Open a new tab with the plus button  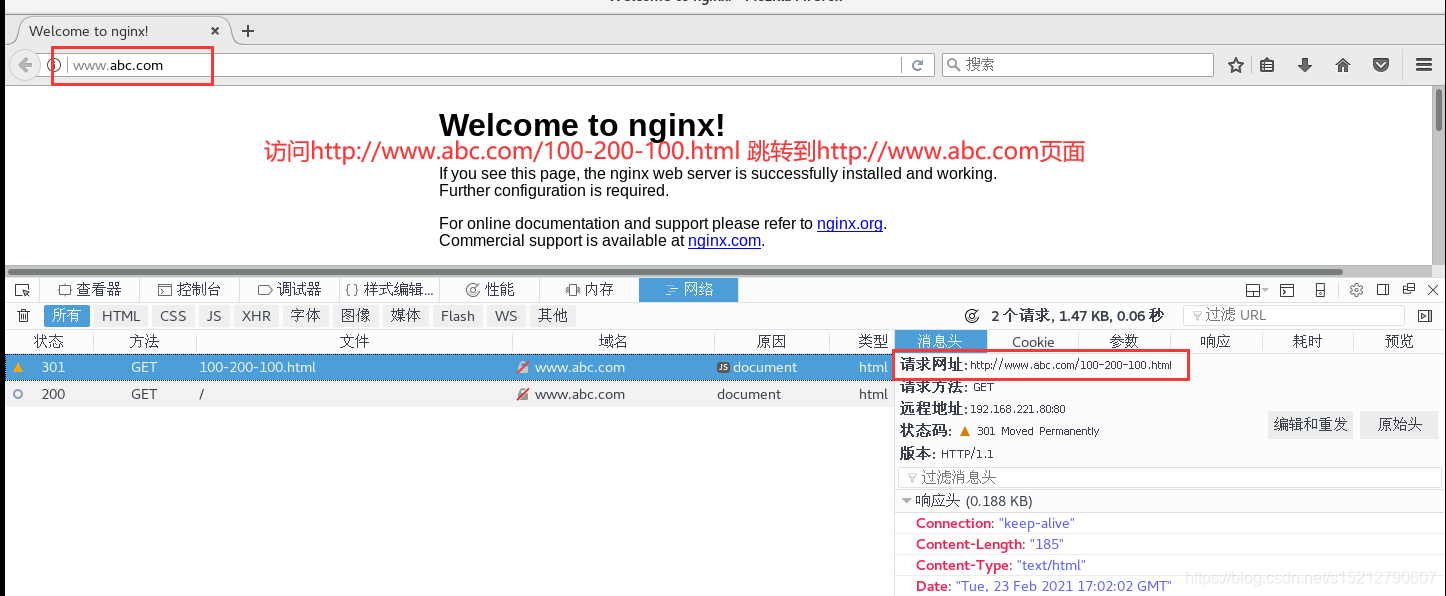click(x=248, y=31)
